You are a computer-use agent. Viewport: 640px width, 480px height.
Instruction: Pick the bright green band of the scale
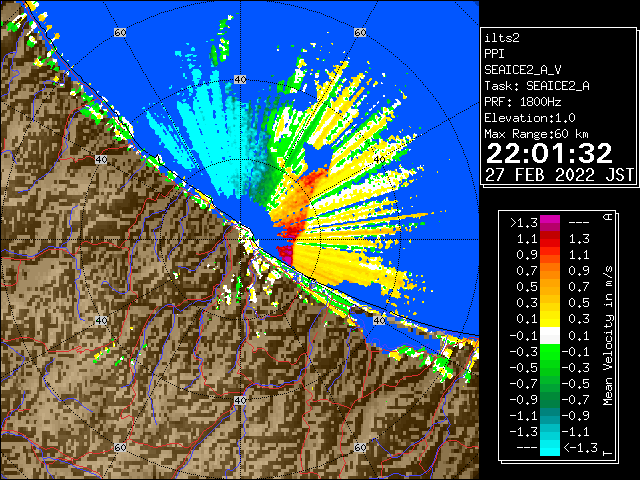[550, 352]
